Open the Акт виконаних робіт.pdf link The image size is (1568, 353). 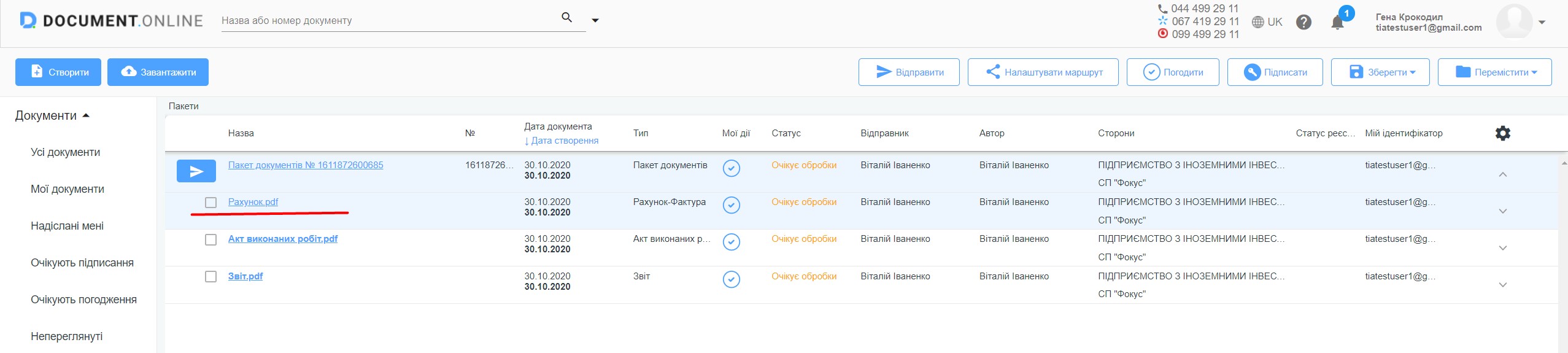(x=283, y=239)
